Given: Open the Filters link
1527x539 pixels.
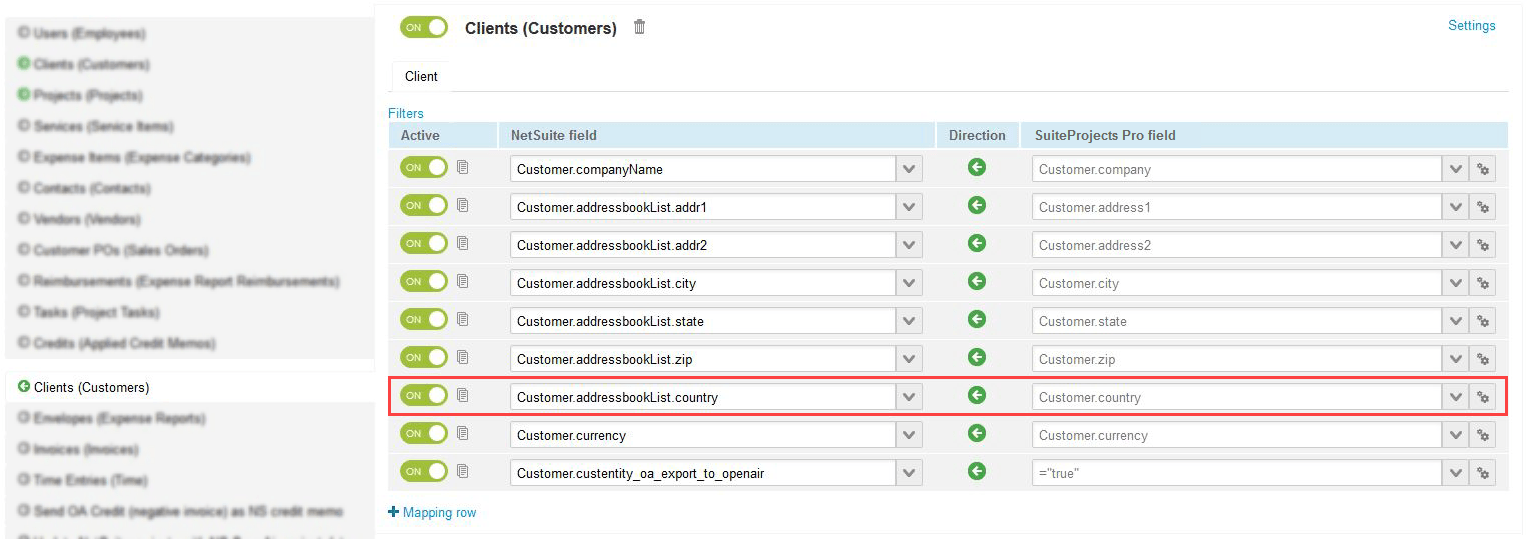Looking at the screenshot, I should tap(406, 113).
